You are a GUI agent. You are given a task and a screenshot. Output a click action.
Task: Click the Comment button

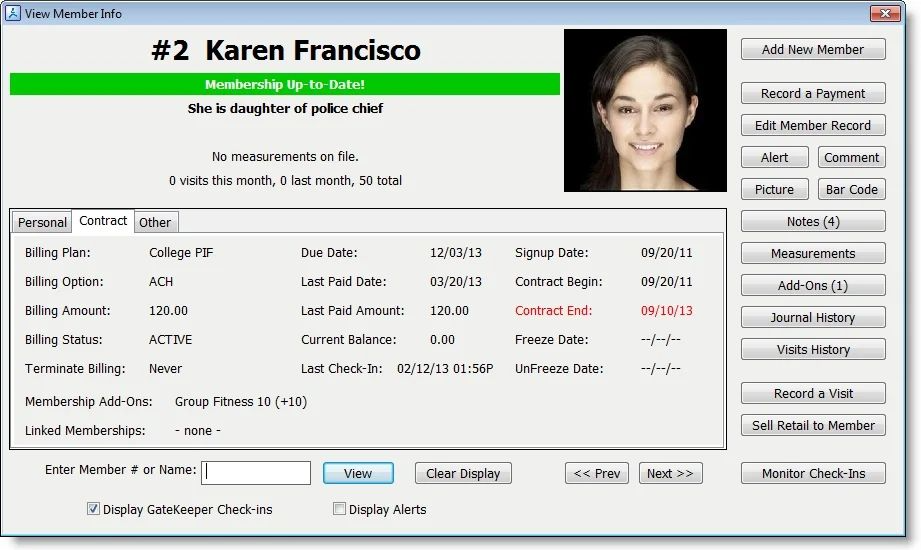(851, 157)
